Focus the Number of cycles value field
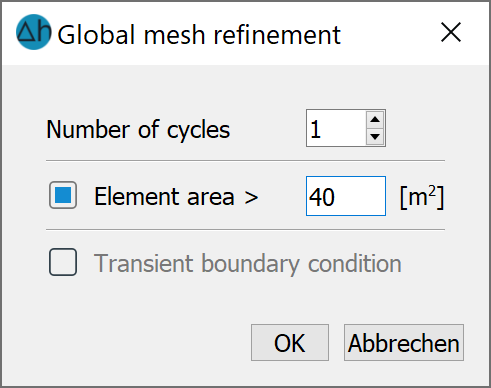Screen dimensions: 491x388 [x=336, y=128]
